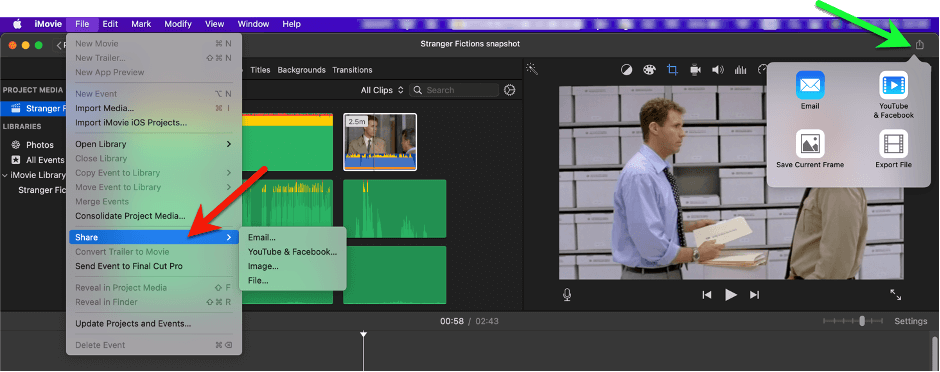
Task: Click the Export File film icon
Action: 893,144
